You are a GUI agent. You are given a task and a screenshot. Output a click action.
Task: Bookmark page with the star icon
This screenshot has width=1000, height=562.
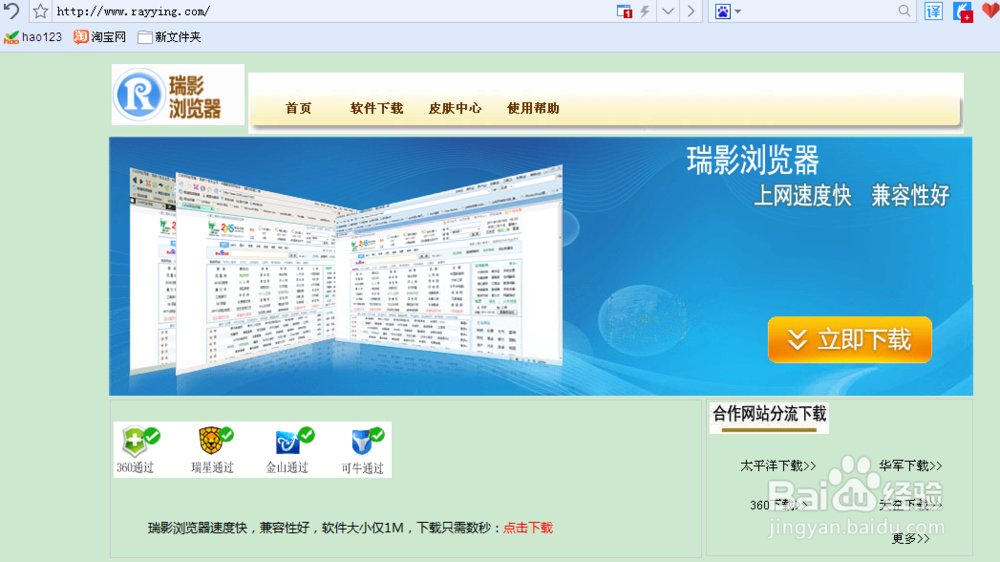40,11
